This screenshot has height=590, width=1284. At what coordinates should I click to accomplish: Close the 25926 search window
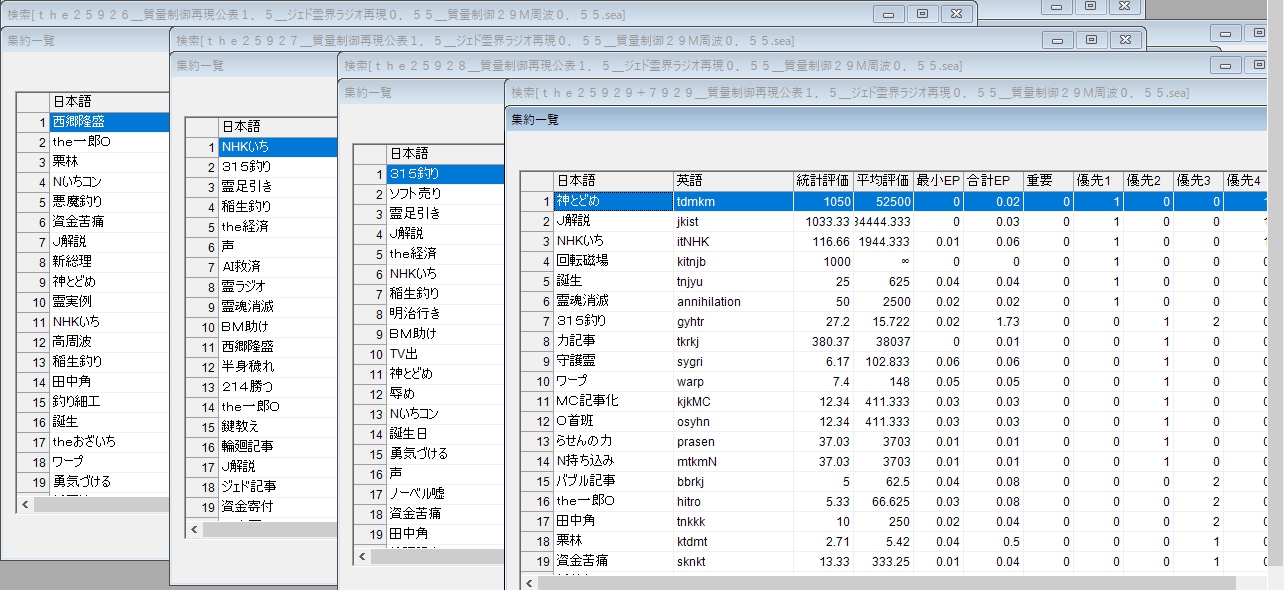click(x=956, y=14)
